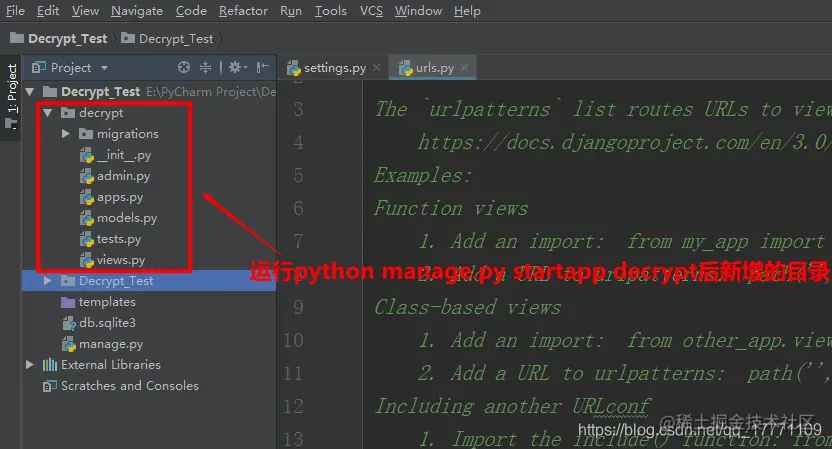Viewport: 832px width, 449px height.
Task: Expand the migrations folder arrow
Action: coord(66,134)
